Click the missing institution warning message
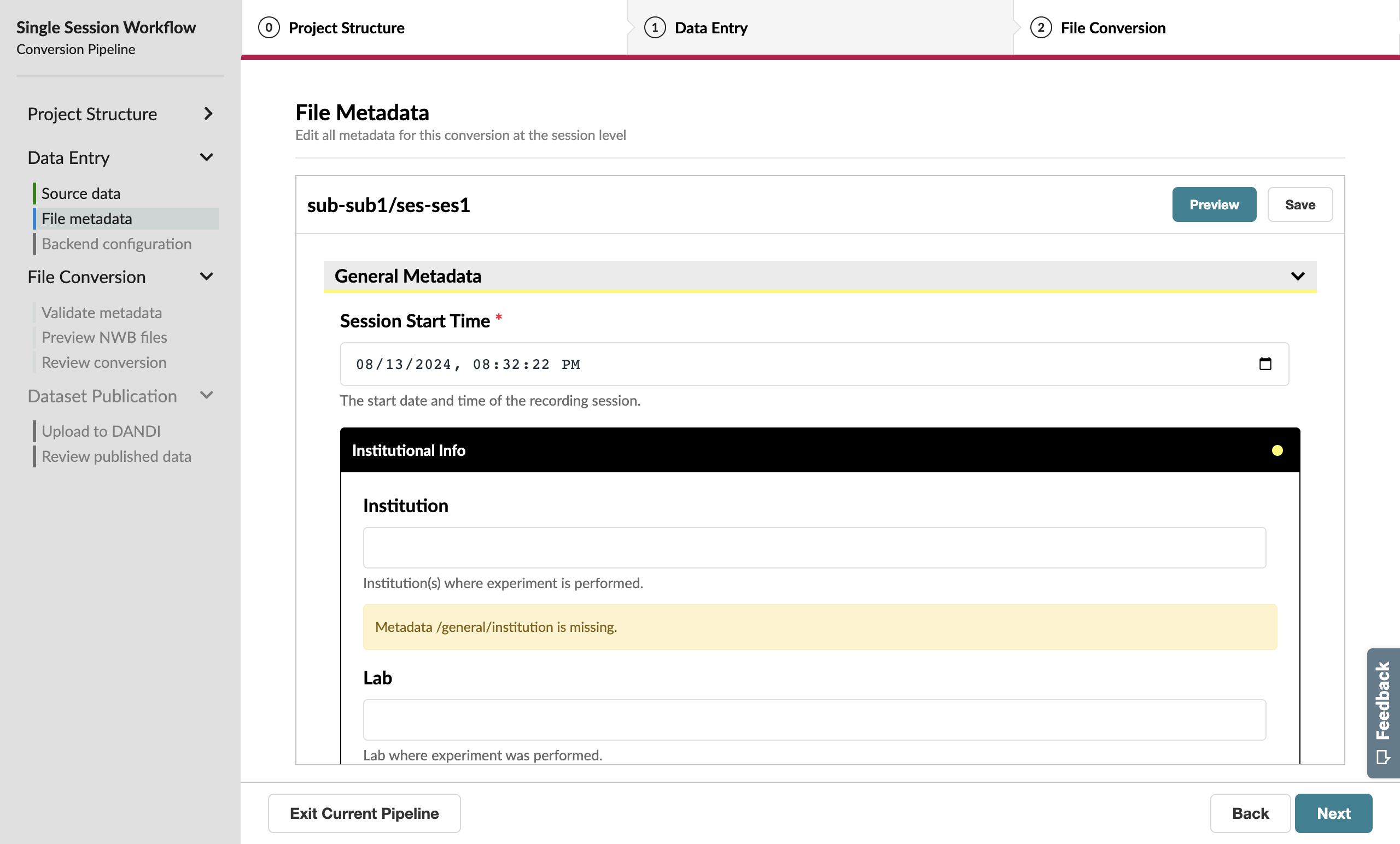Screen dimensions: 1400x844 (819, 626)
